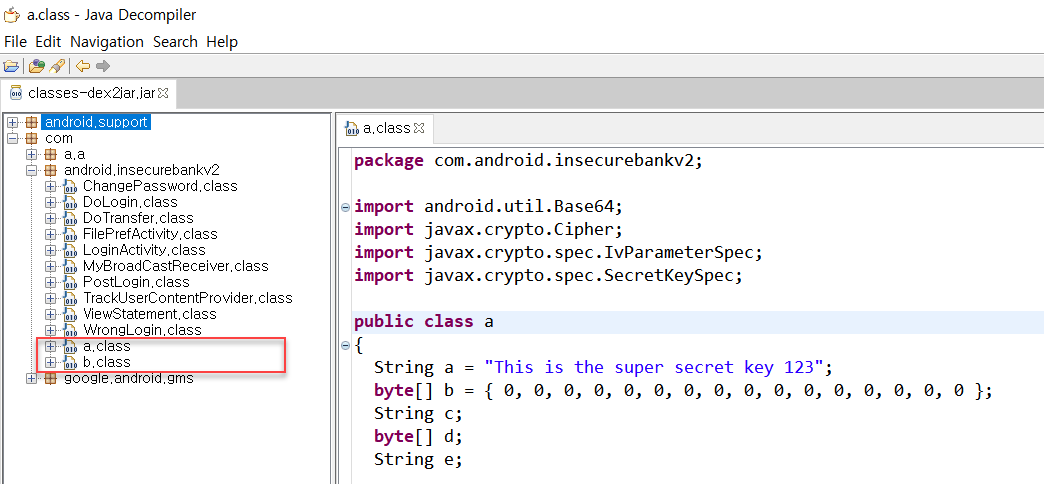Select a.class in the tree
This screenshot has height=484, width=1044.
(x=107, y=346)
